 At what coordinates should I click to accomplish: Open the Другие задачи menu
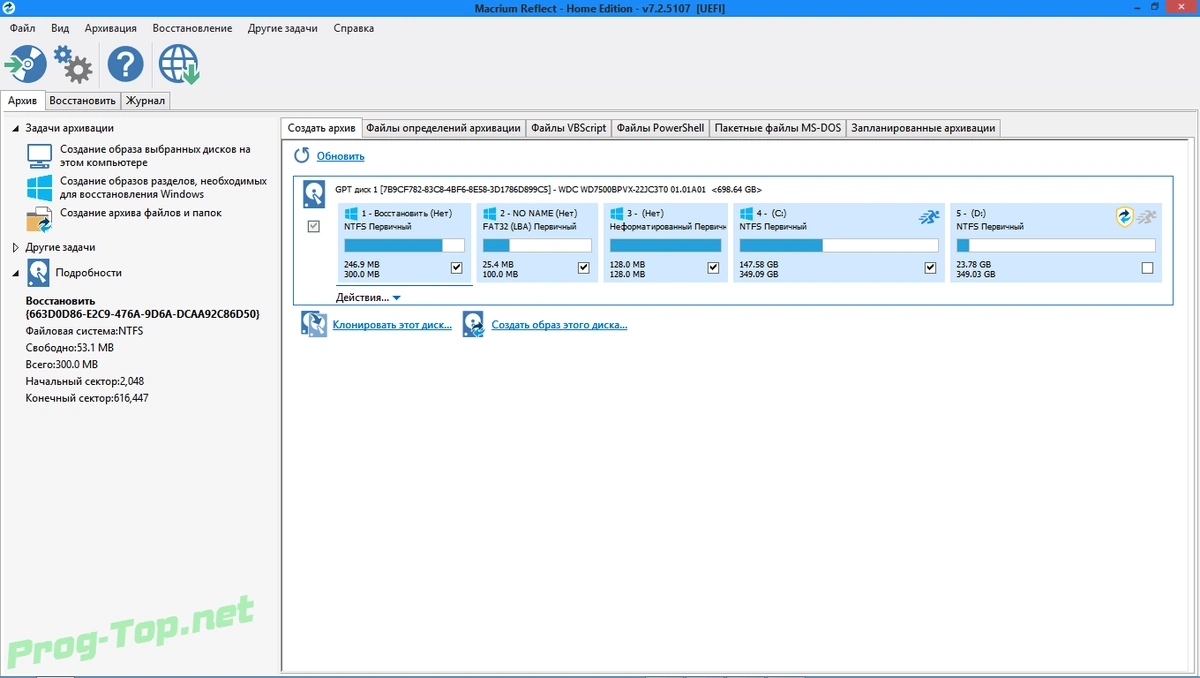(x=283, y=28)
